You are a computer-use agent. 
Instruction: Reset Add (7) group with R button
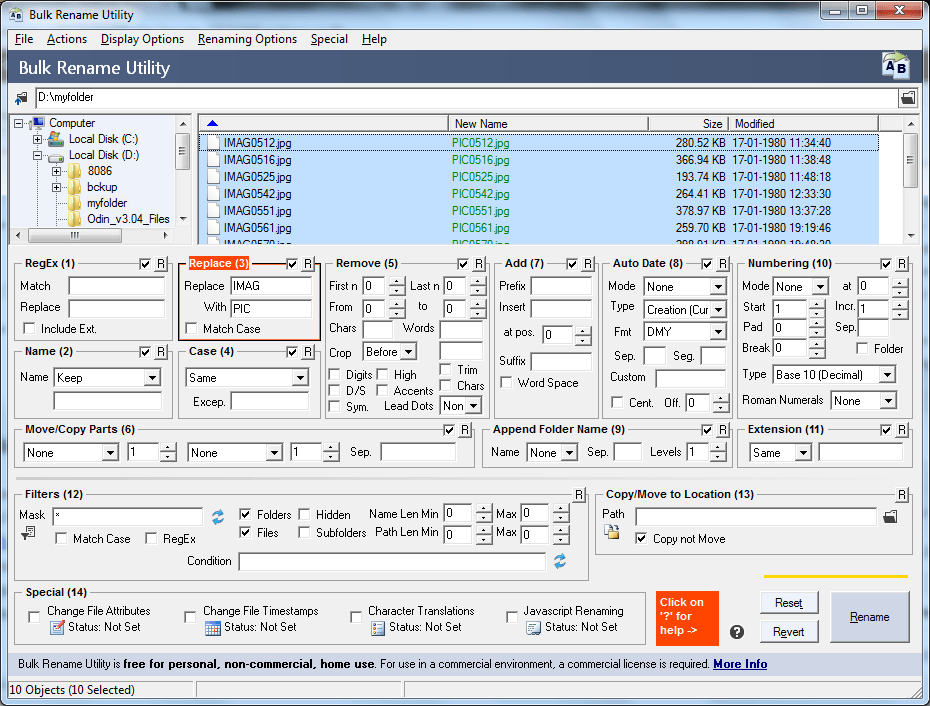(588, 264)
